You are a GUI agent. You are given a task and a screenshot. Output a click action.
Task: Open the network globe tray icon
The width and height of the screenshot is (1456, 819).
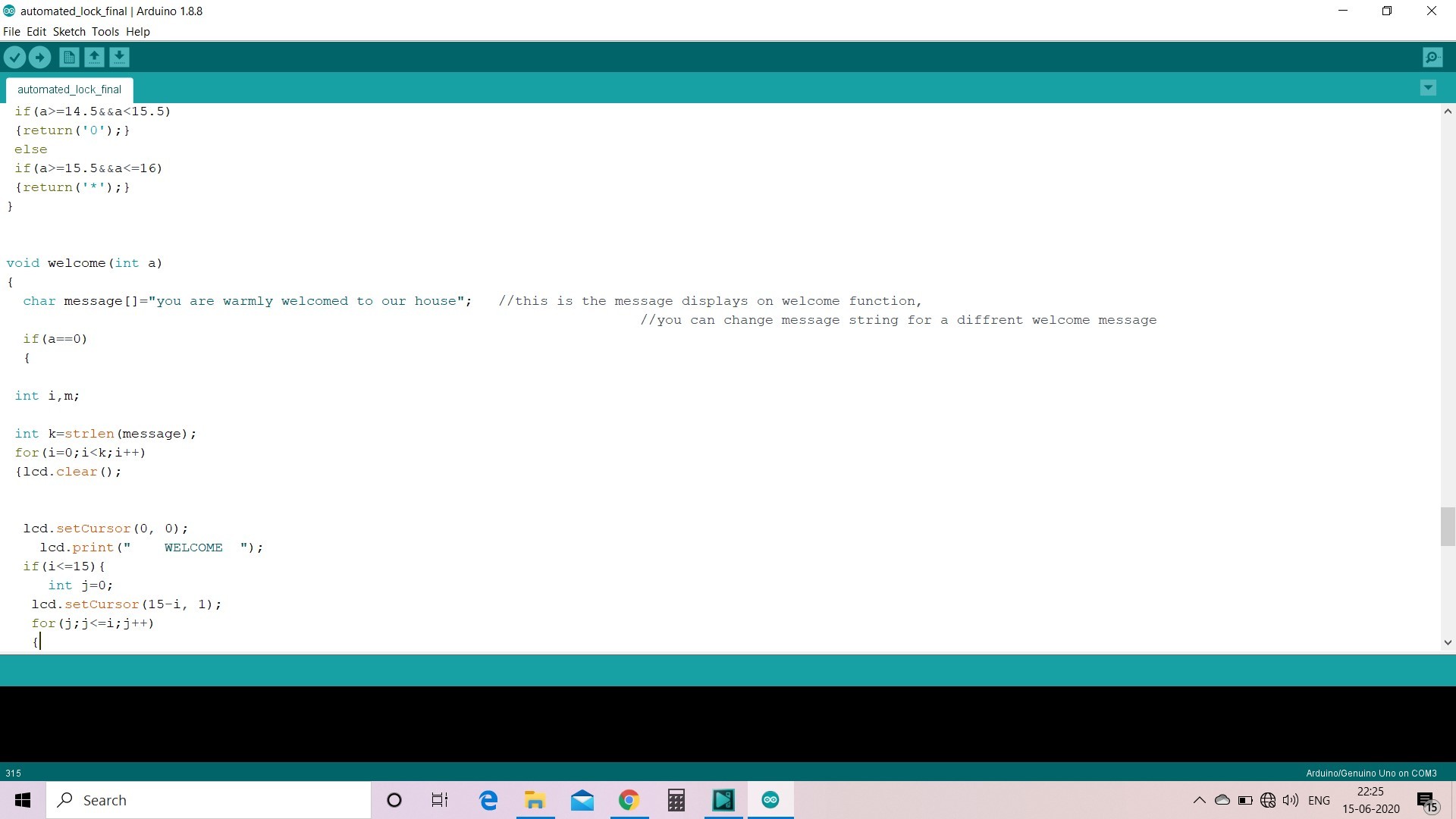click(1267, 800)
